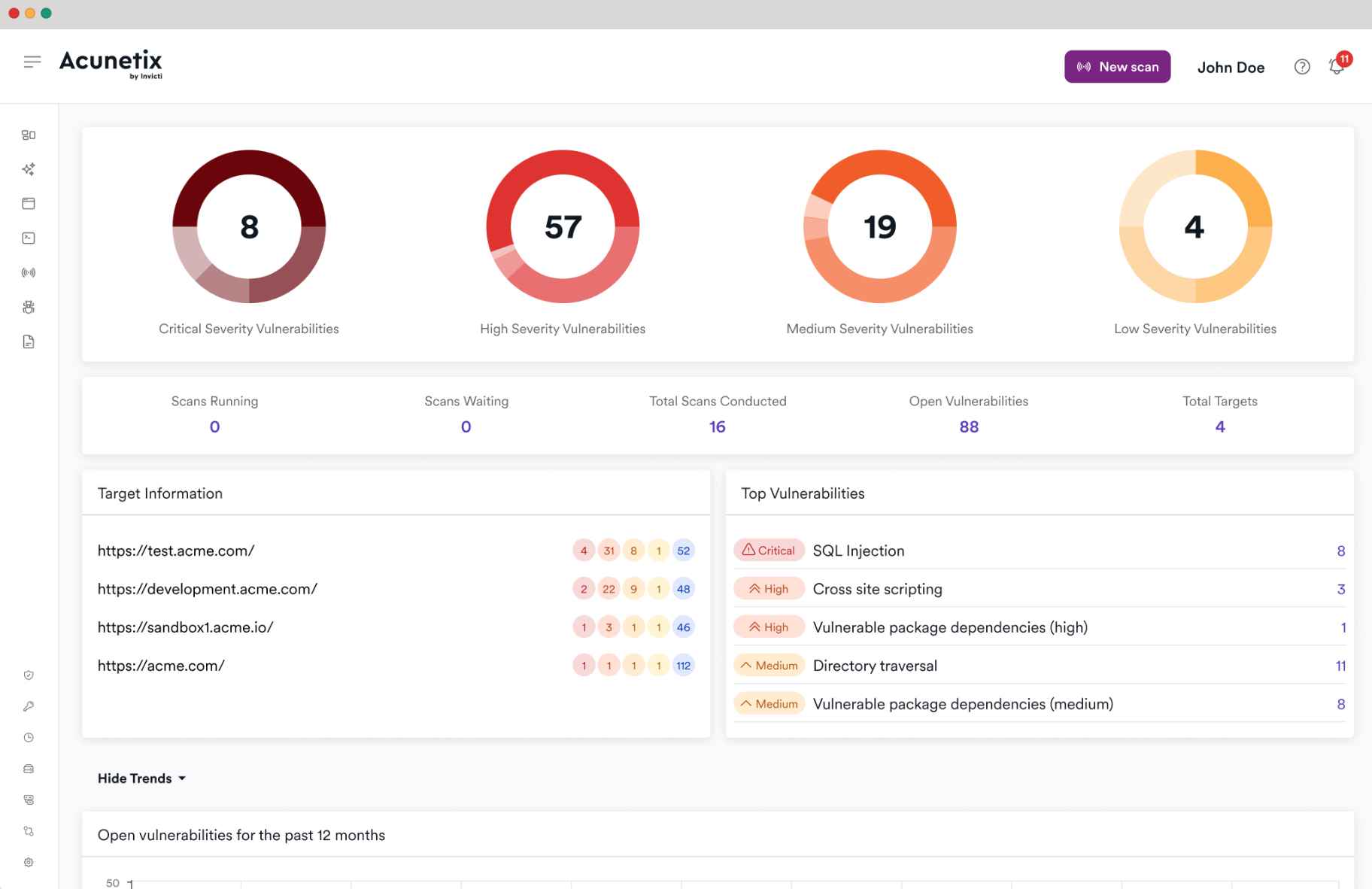Select the signal-wave scan icon in sidebar
This screenshot has width=1372, height=889.
pos(29,272)
